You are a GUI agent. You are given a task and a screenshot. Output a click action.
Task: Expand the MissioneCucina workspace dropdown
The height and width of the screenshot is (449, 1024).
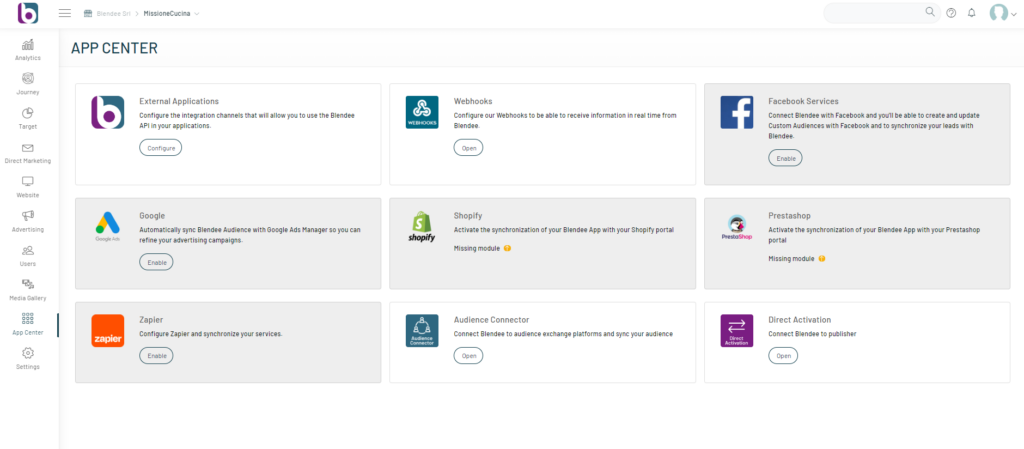[172, 14]
